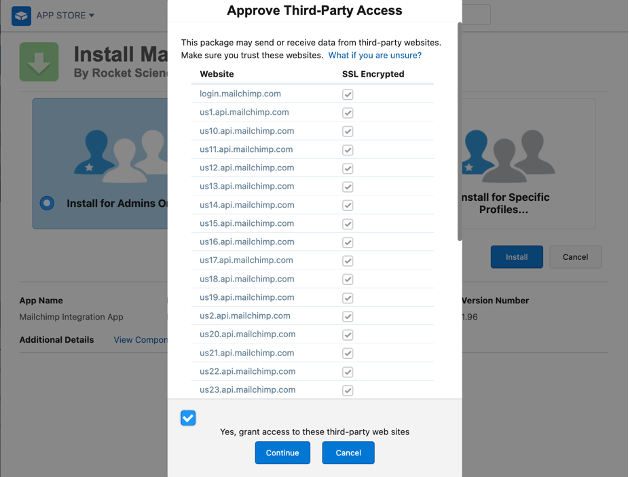Toggle grant access to third-party sites checkbox
Screen dimensions: 629x477
(188, 418)
